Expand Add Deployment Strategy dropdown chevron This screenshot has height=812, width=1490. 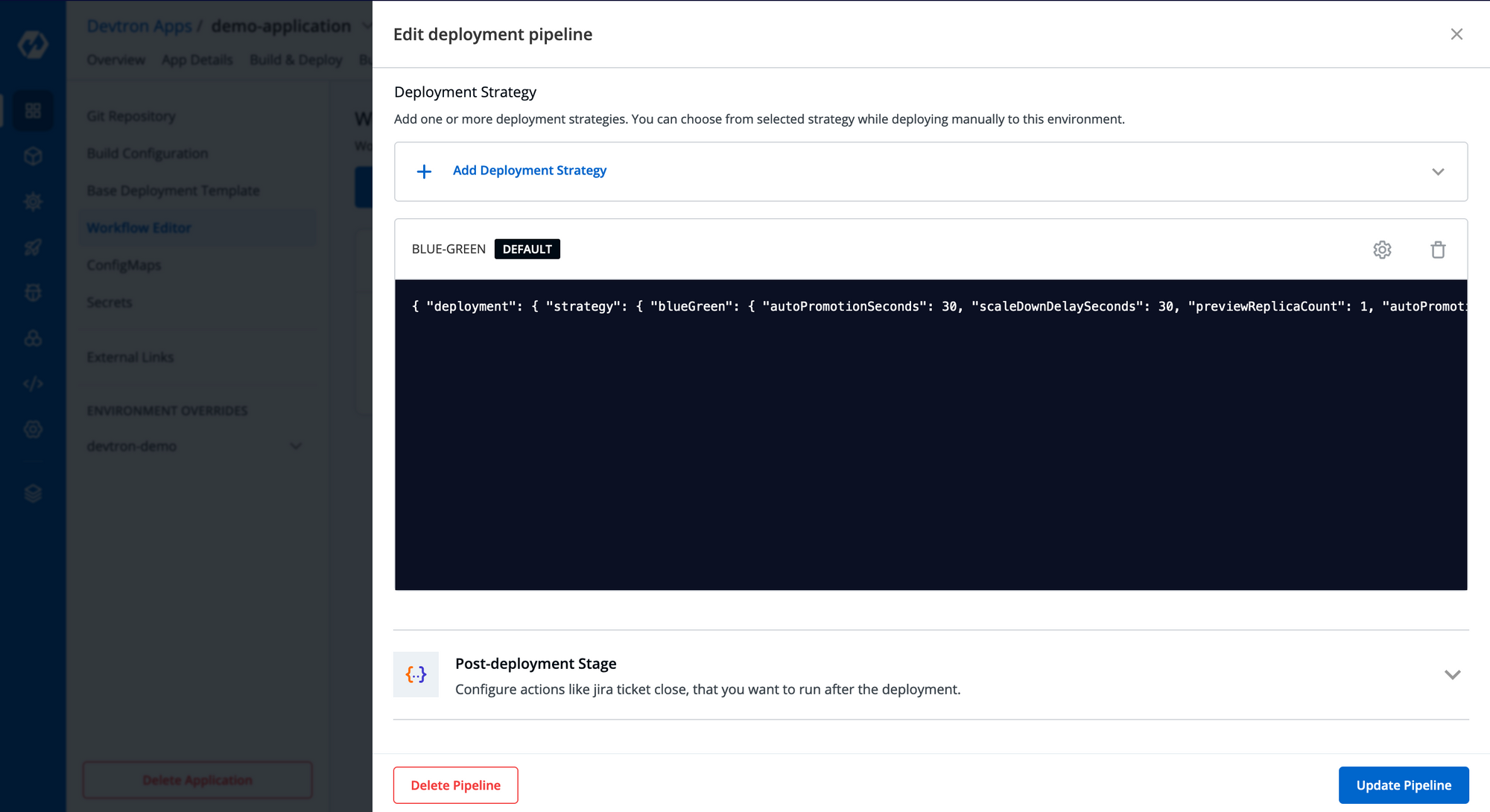click(x=1438, y=171)
